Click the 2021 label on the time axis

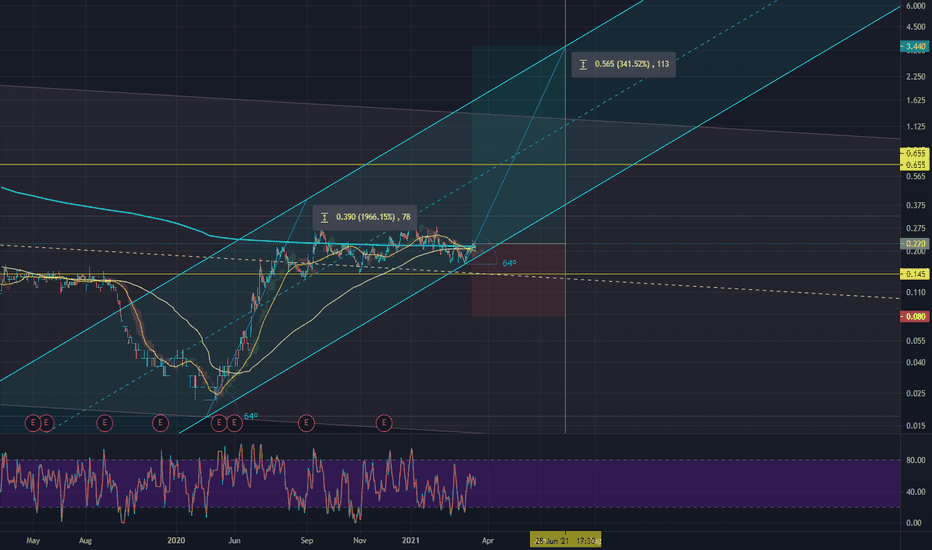411,540
